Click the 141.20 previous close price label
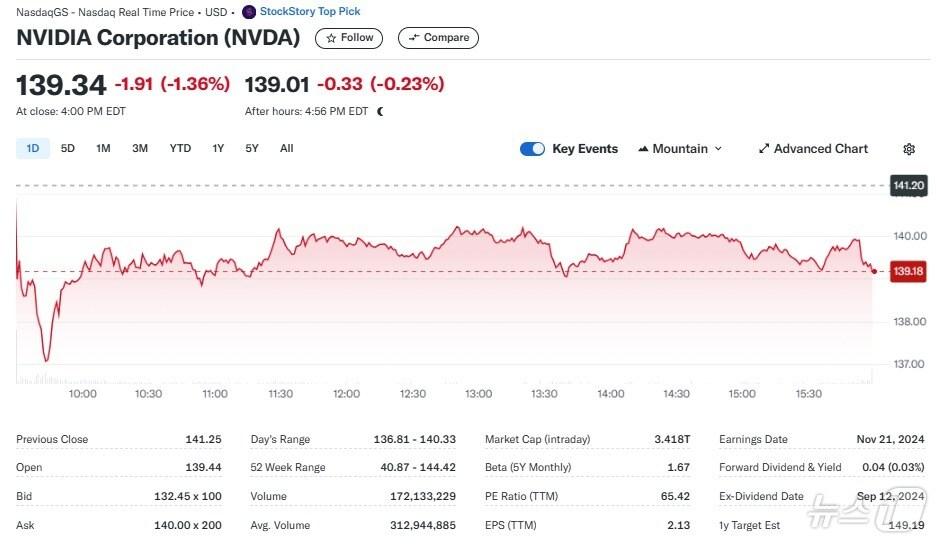The height and width of the screenshot is (544, 937). 908,185
